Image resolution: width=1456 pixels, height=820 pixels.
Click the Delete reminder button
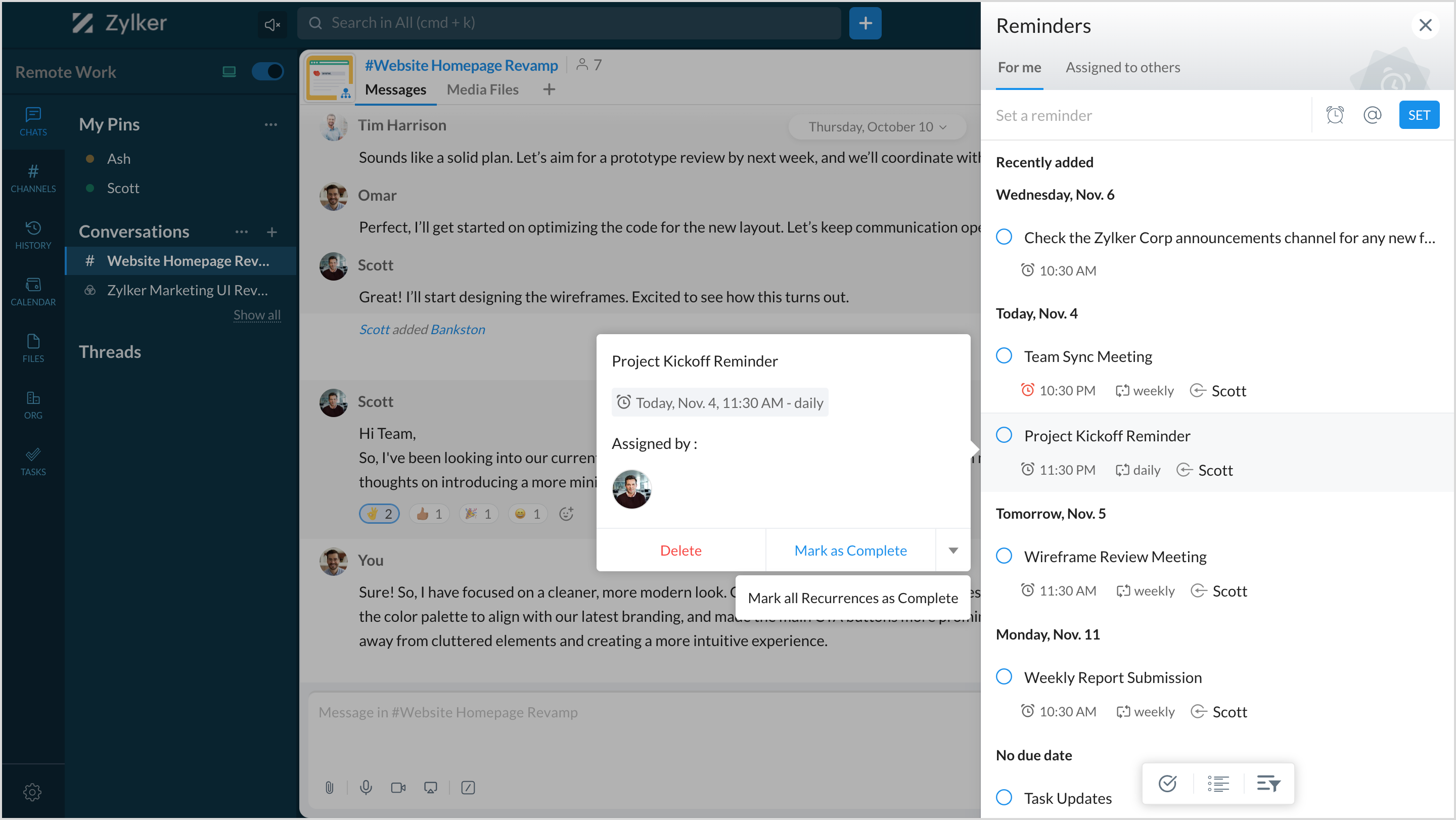coord(680,551)
